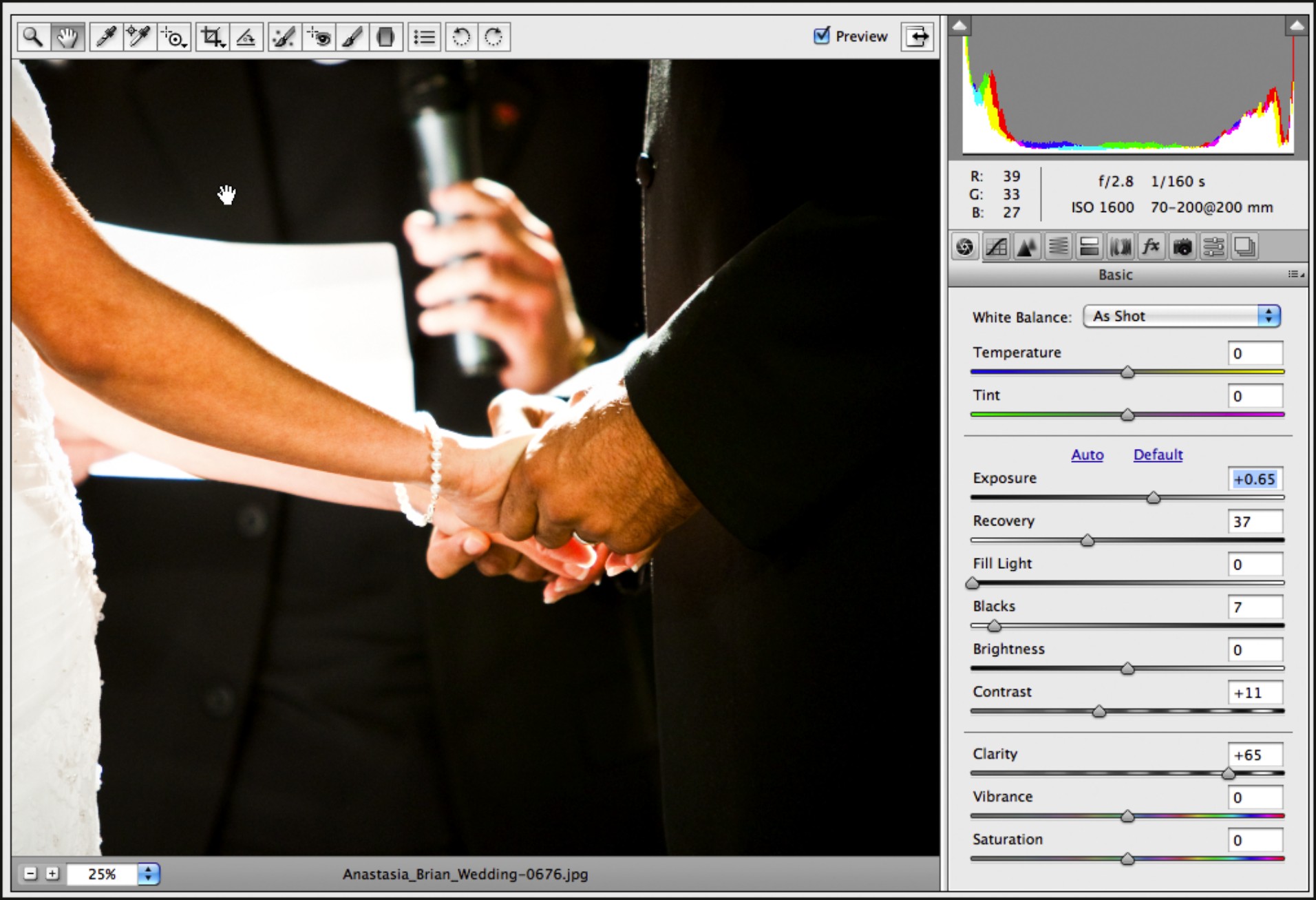Click the Vibrance value field
The width and height of the screenshot is (1316, 900).
pyautogui.click(x=1255, y=797)
